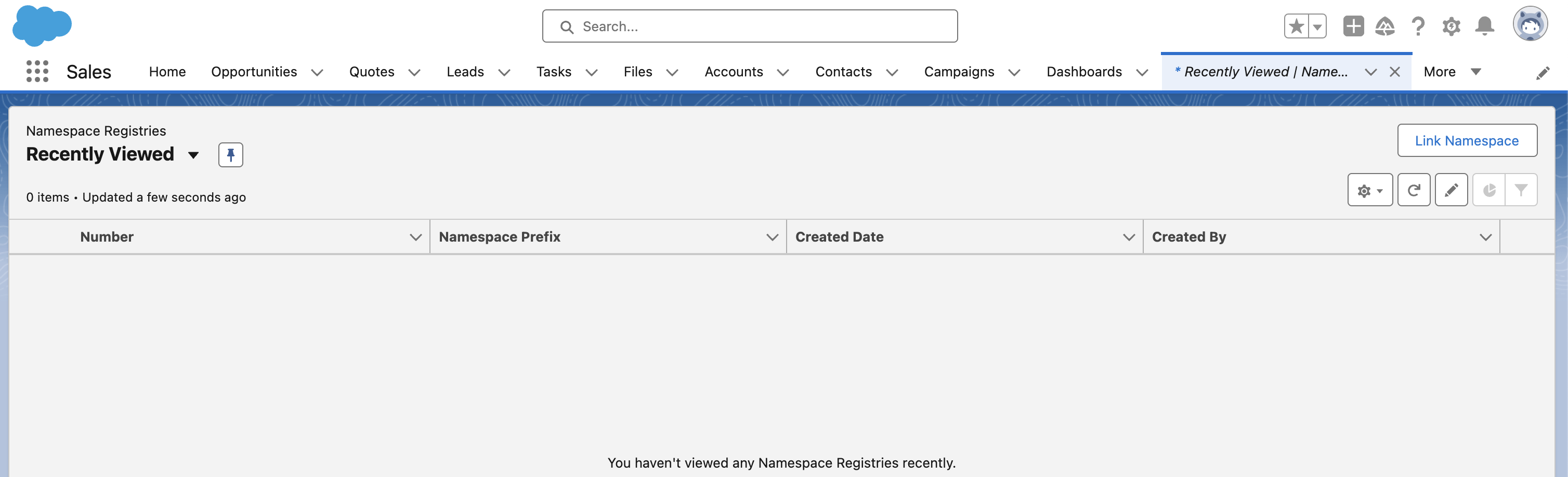
Task: Refresh the Namespace Registries list
Action: pos(1414,190)
